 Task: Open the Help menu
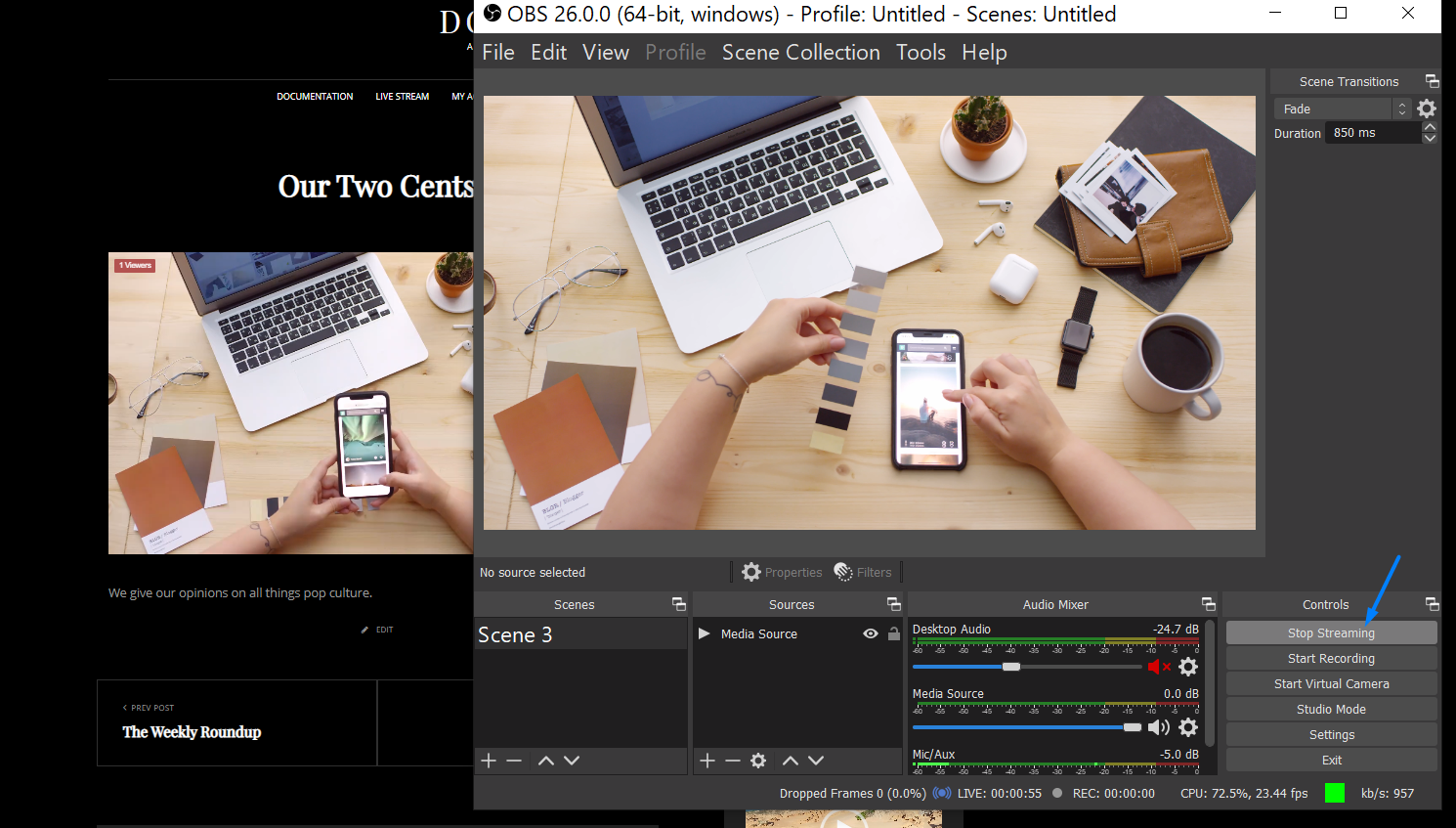984,52
